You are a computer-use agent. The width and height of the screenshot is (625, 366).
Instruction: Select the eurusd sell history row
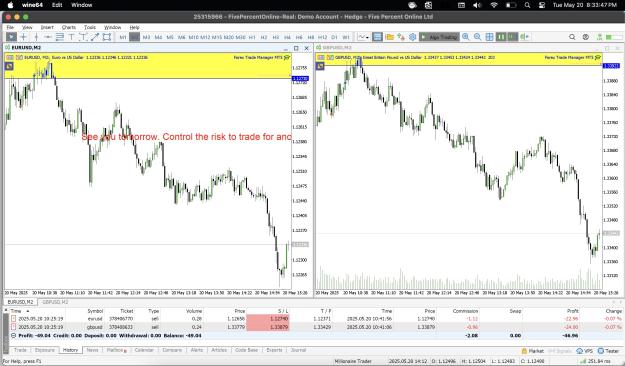click(x=315, y=319)
